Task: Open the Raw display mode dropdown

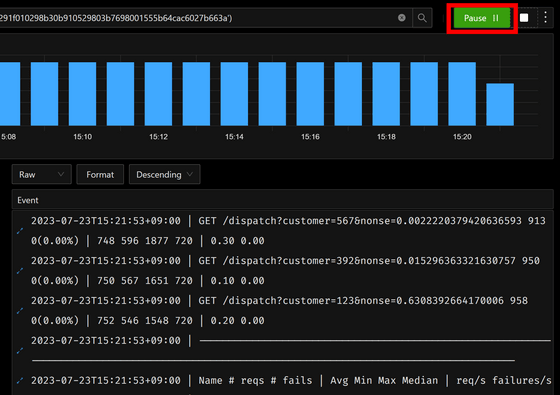Action: pos(41,174)
